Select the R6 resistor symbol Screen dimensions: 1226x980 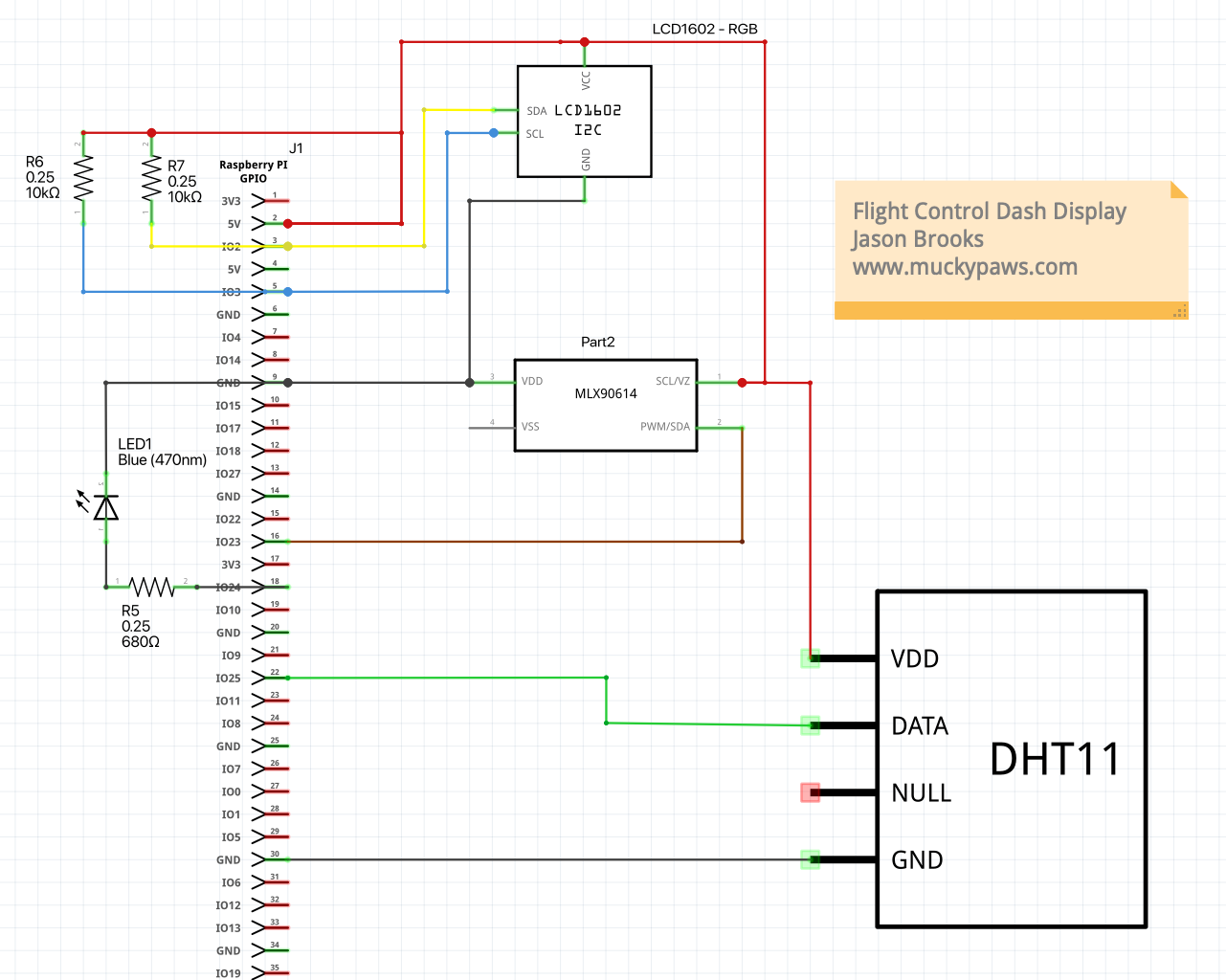[83, 178]
